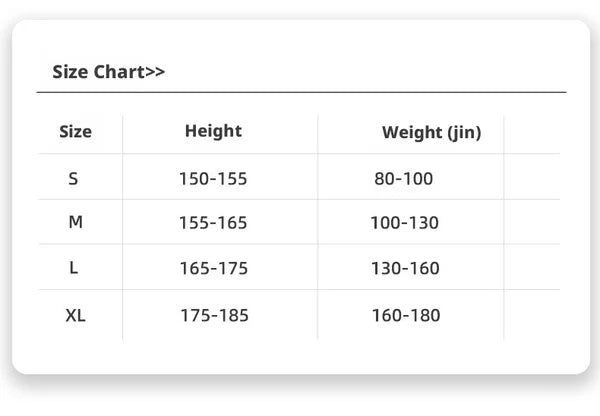Select the Height column header
This screenshot has height=416, width=600.
click(213, 131)
